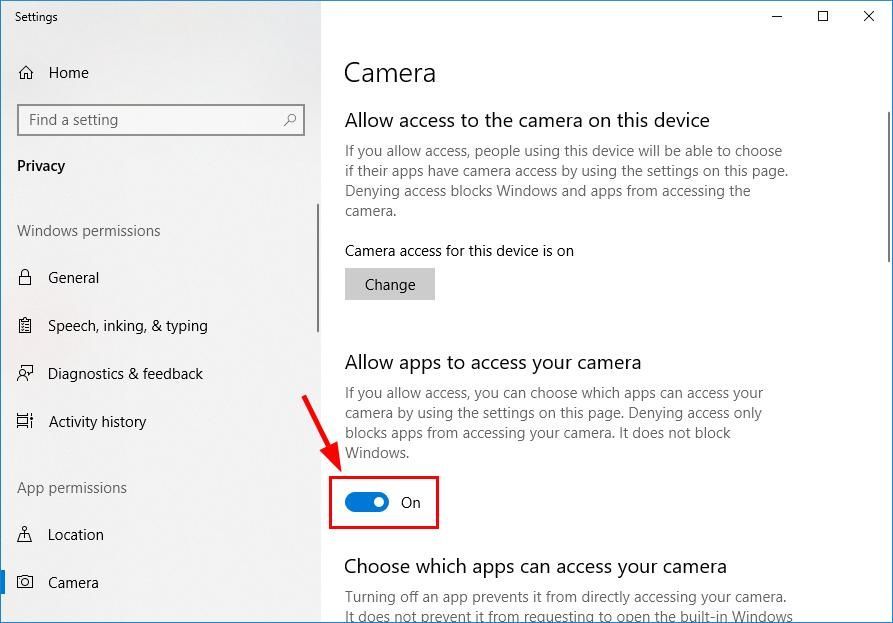Click the Speech, inking, & typing clipboard icon
The image size is (893, 623).
(26, 326)
